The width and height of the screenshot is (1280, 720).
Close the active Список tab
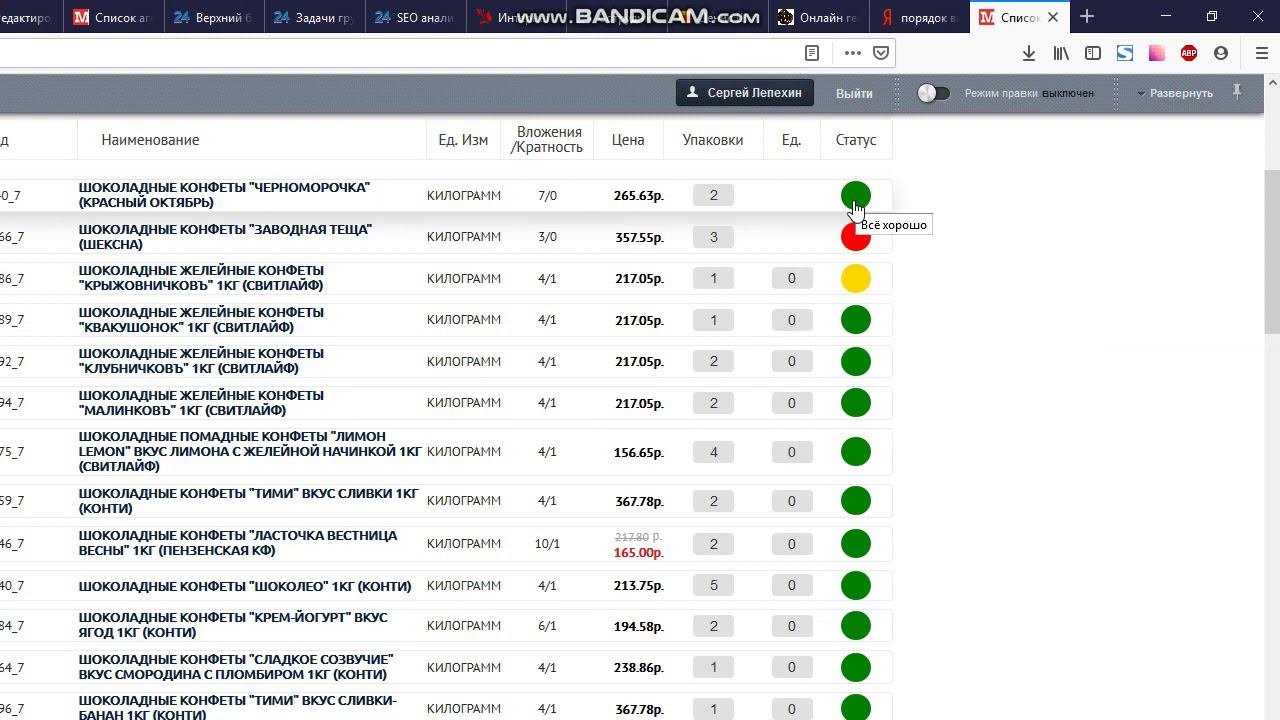[x=1053, y=17]
